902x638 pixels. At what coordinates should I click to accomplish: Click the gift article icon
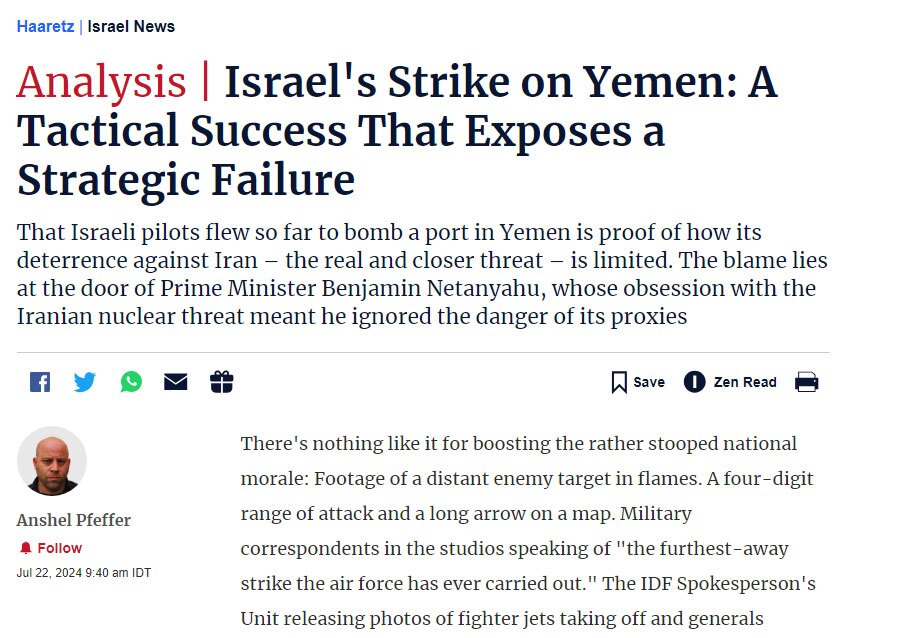[221, 381]
